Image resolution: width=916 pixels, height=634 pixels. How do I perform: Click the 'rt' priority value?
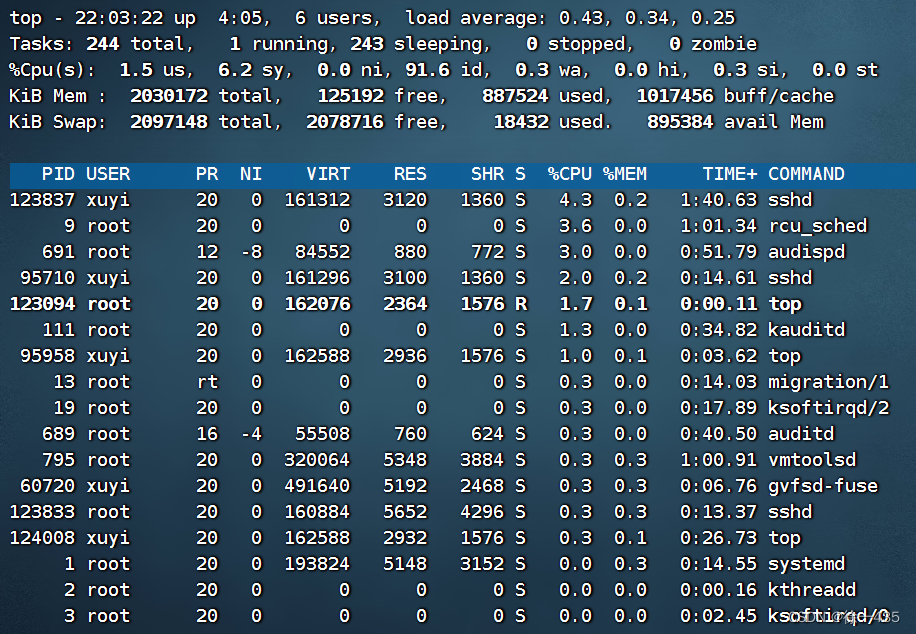tap(207, 382)
